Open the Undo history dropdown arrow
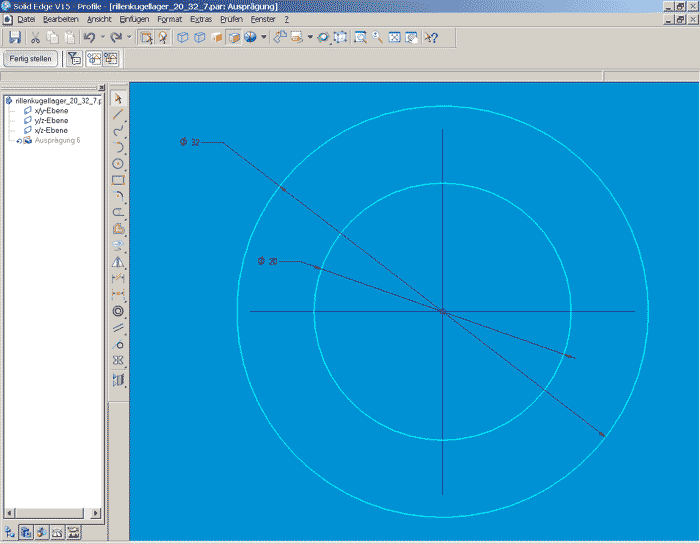Screen dimensions: 700x544 pyautogui.click(x=103, y=37)
